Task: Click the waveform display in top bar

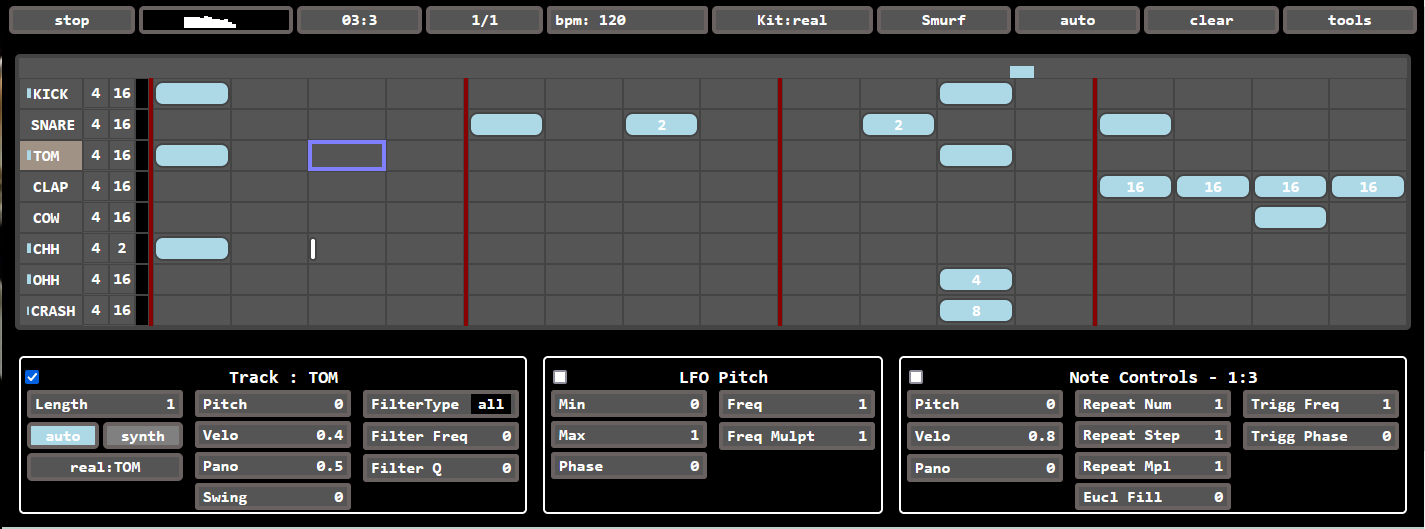Action: coord(216,20)
